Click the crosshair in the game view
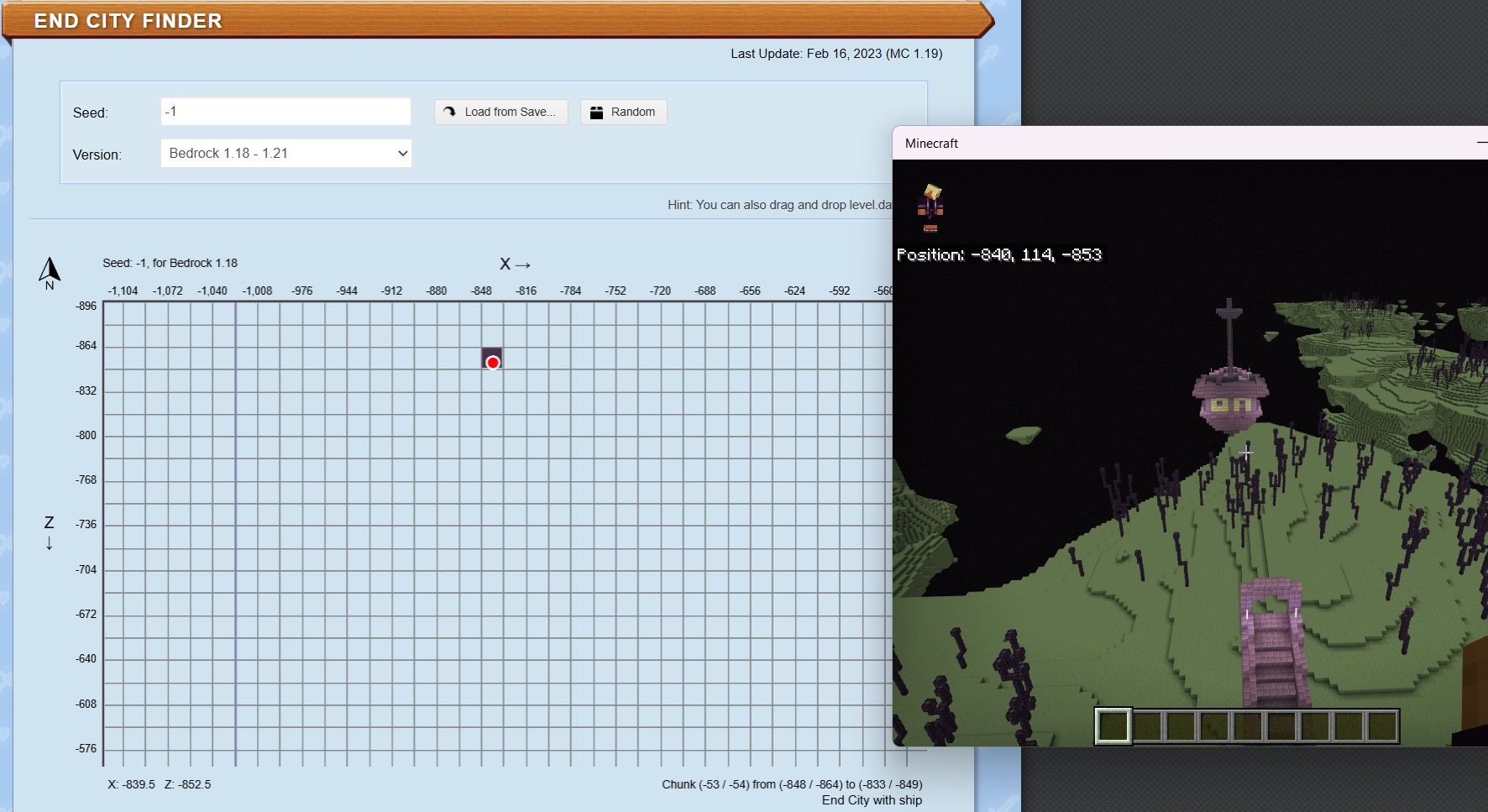This screenshot has width=1488, height=812. 1245,453
